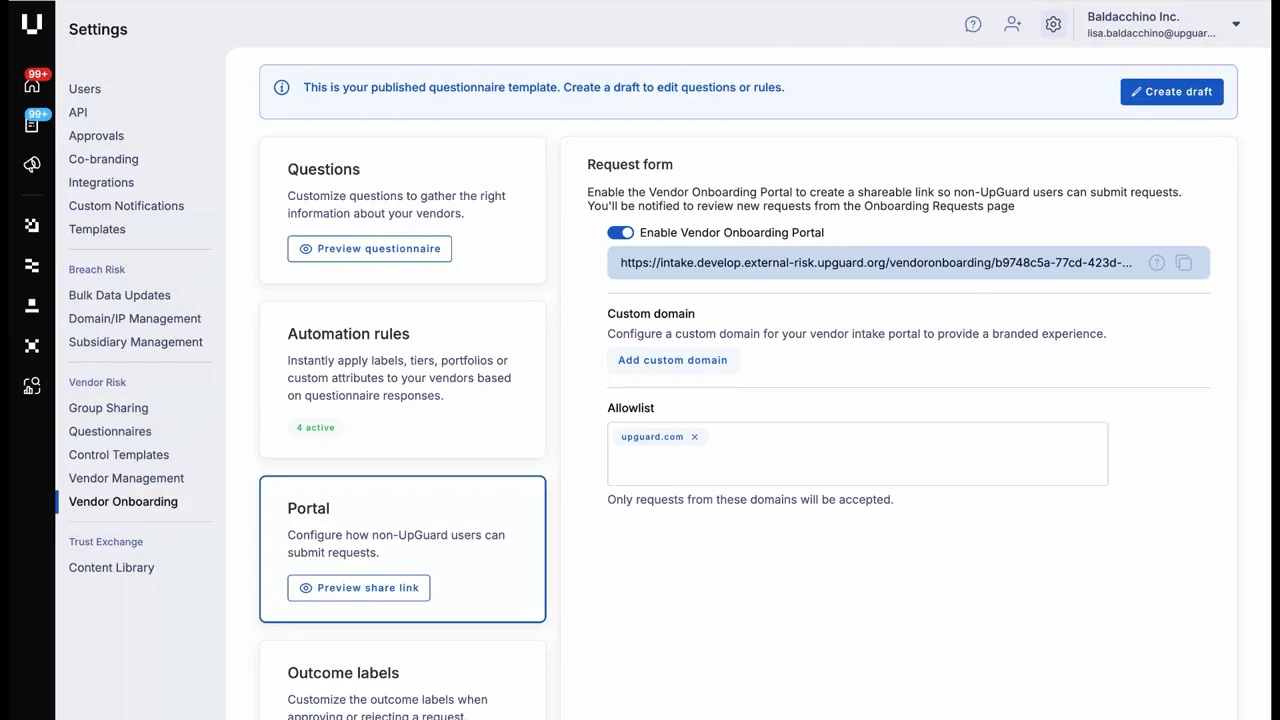This screenshot has height=720, width=1280.
Task: Open Co-branding settings
Action: tap(104, 159)
